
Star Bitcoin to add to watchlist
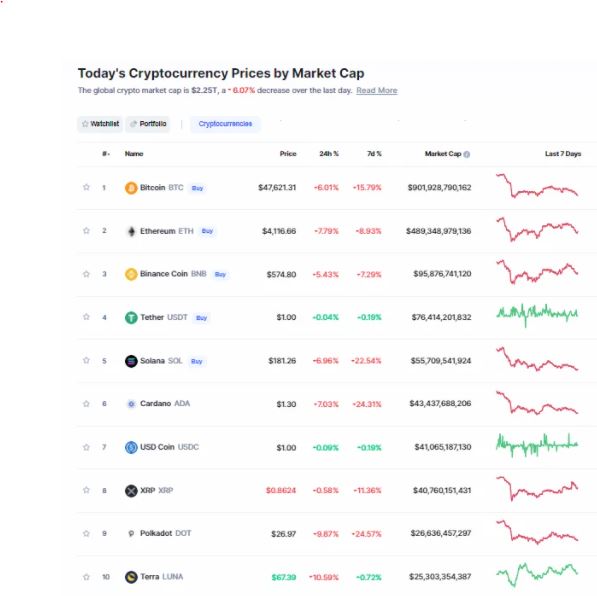(86, 187)
